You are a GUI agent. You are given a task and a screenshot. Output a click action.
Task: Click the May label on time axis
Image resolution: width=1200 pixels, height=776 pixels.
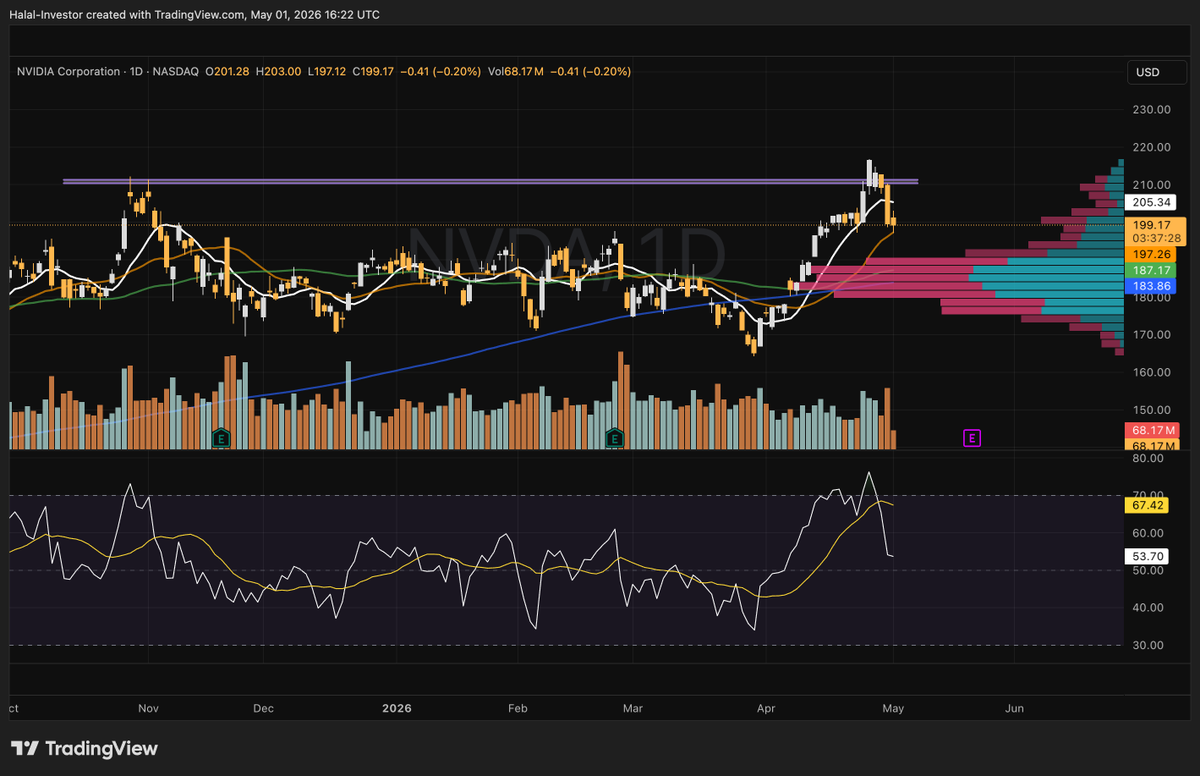point(893,708)
